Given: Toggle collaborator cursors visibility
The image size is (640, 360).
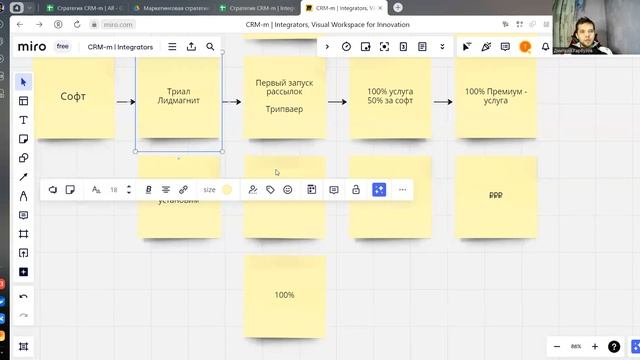Looking at the screenshot, I should point(467,47).
